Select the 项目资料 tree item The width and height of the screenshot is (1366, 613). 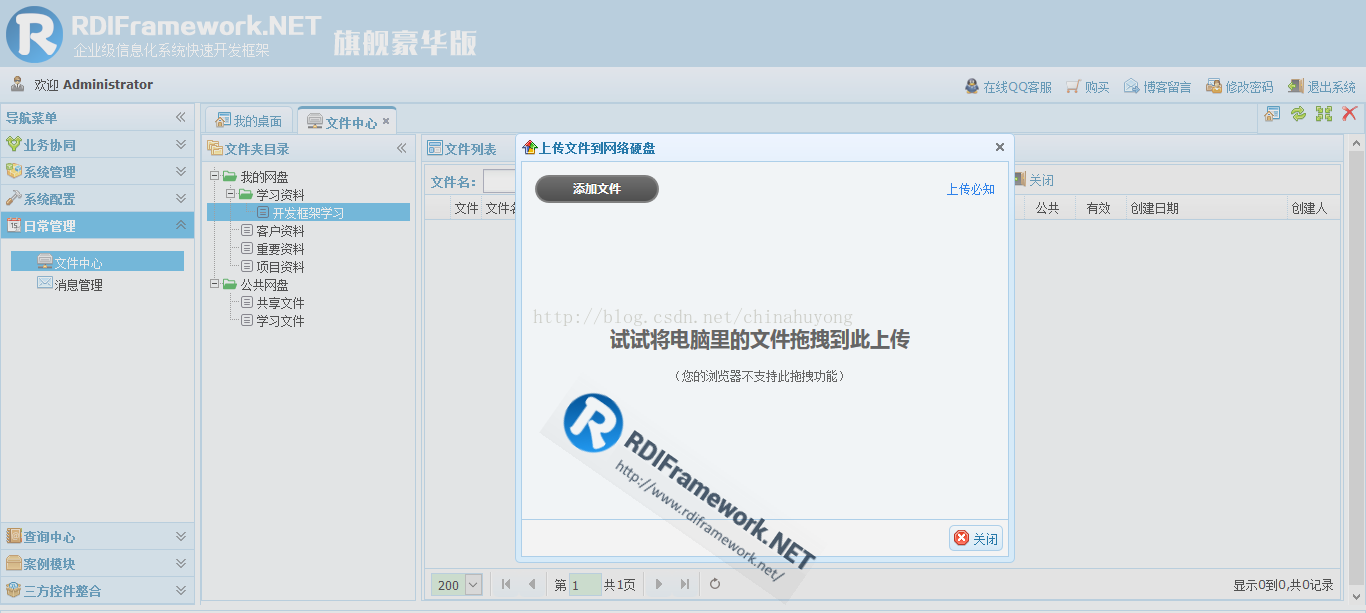280,266
